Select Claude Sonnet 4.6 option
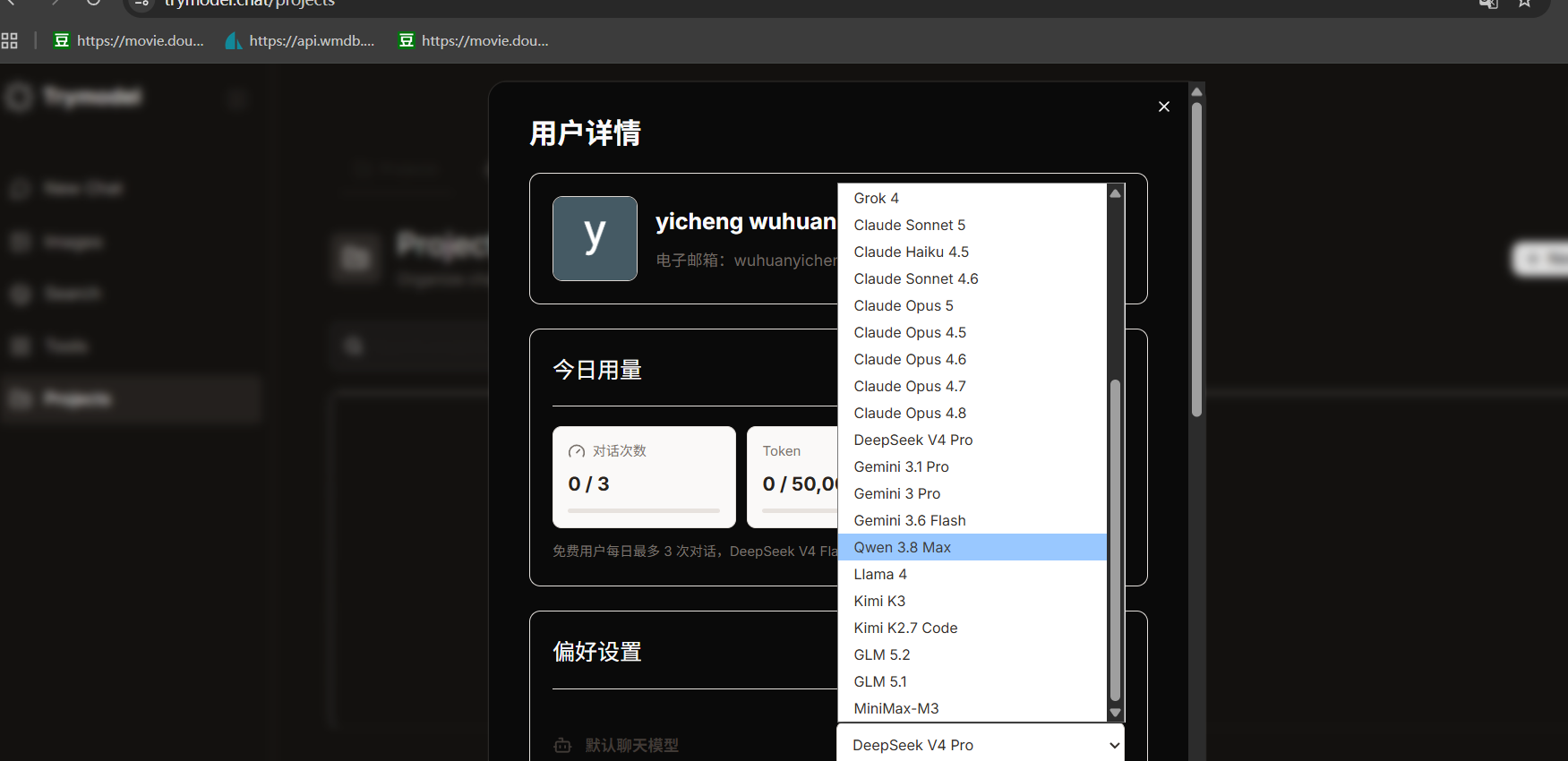1568x761 pixels. point(973,278)
